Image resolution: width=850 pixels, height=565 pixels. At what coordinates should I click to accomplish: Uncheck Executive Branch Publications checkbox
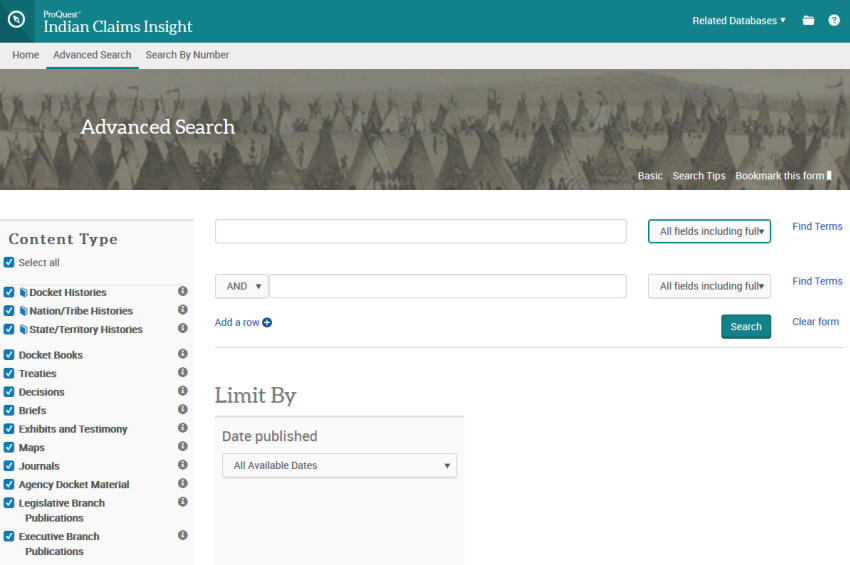9,536
